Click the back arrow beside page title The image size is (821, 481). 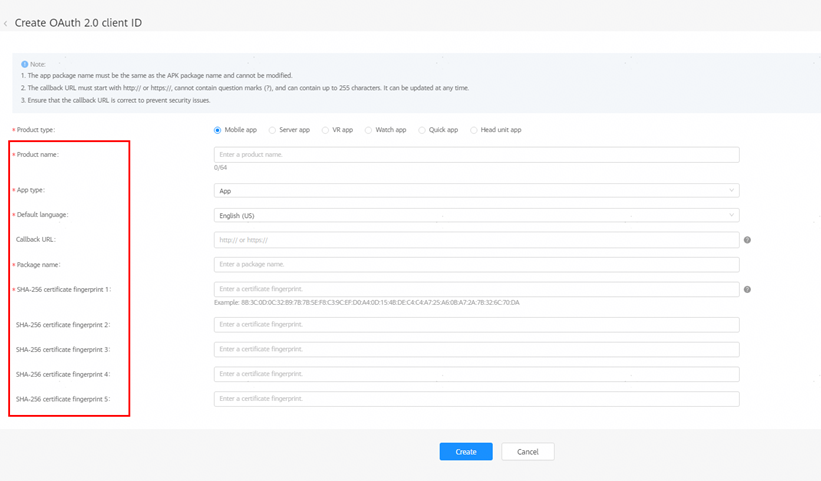coord(5,24)
